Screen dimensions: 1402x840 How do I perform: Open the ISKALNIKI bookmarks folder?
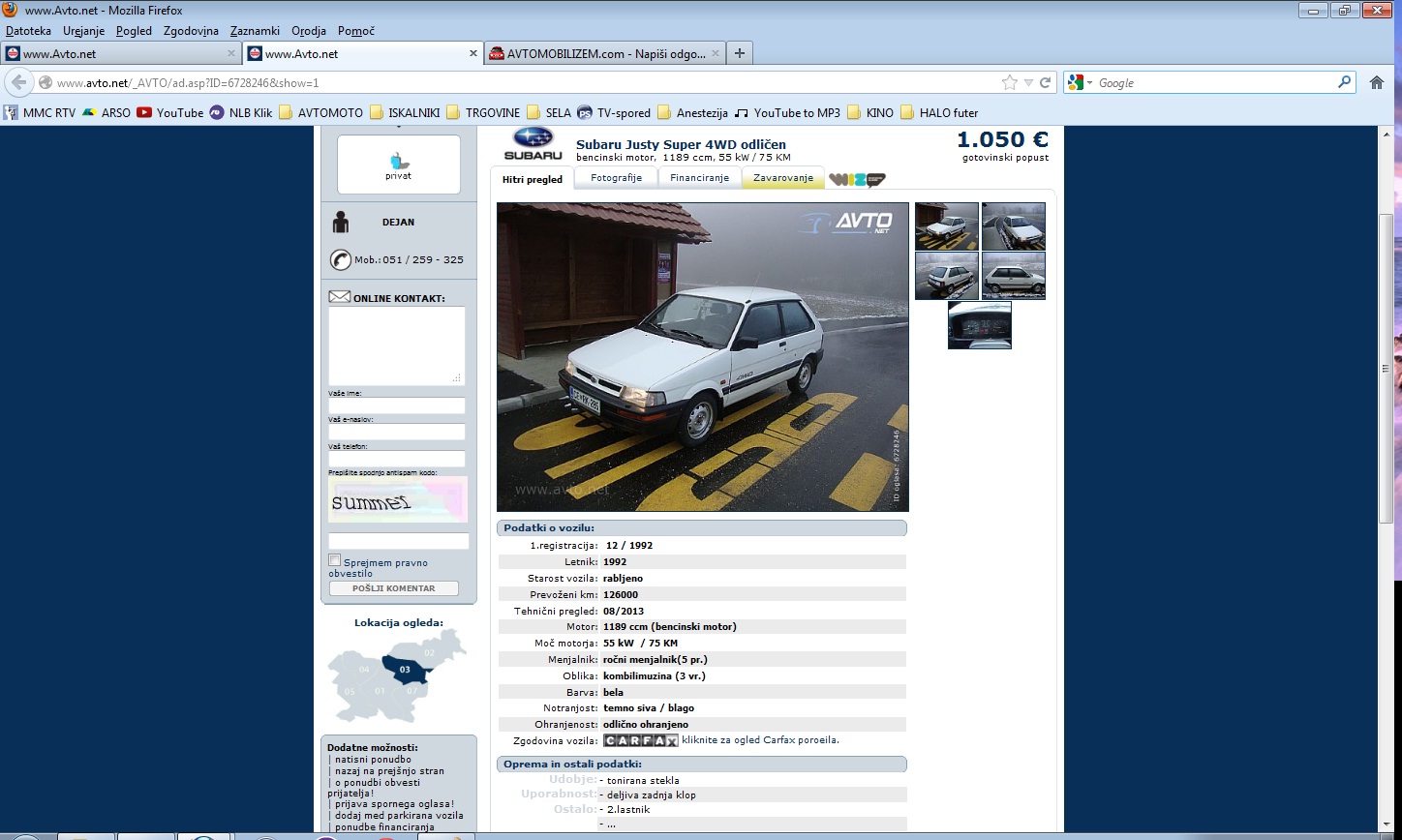(x=405, y=112)
